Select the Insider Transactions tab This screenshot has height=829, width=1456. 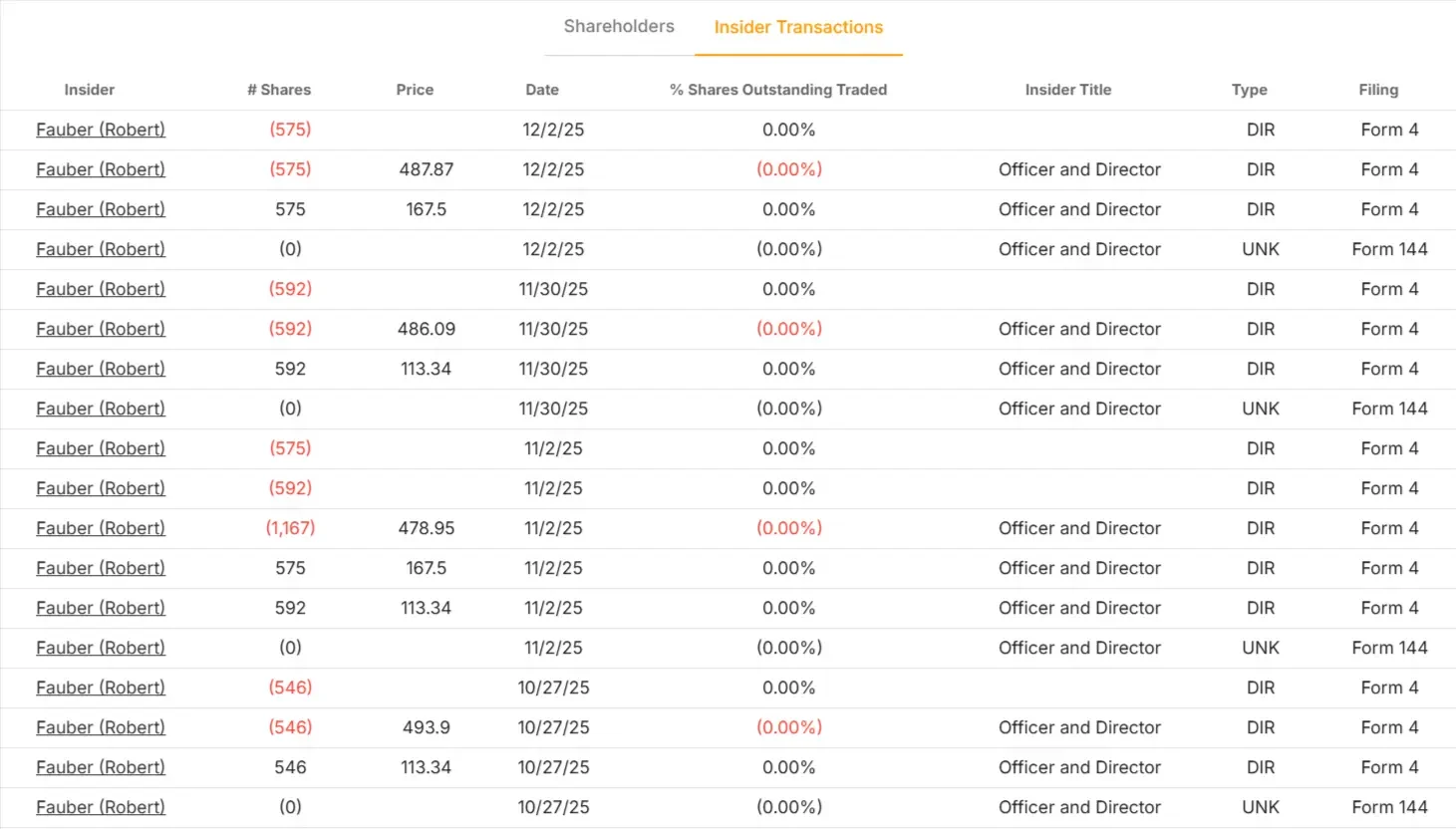click(797, 27)
